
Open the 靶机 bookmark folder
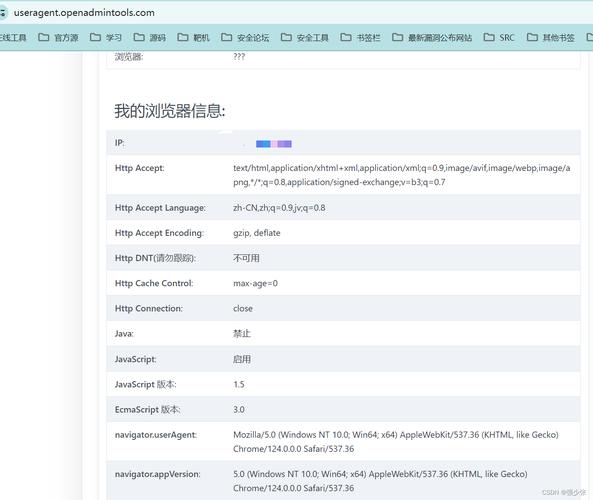[193, 37]
